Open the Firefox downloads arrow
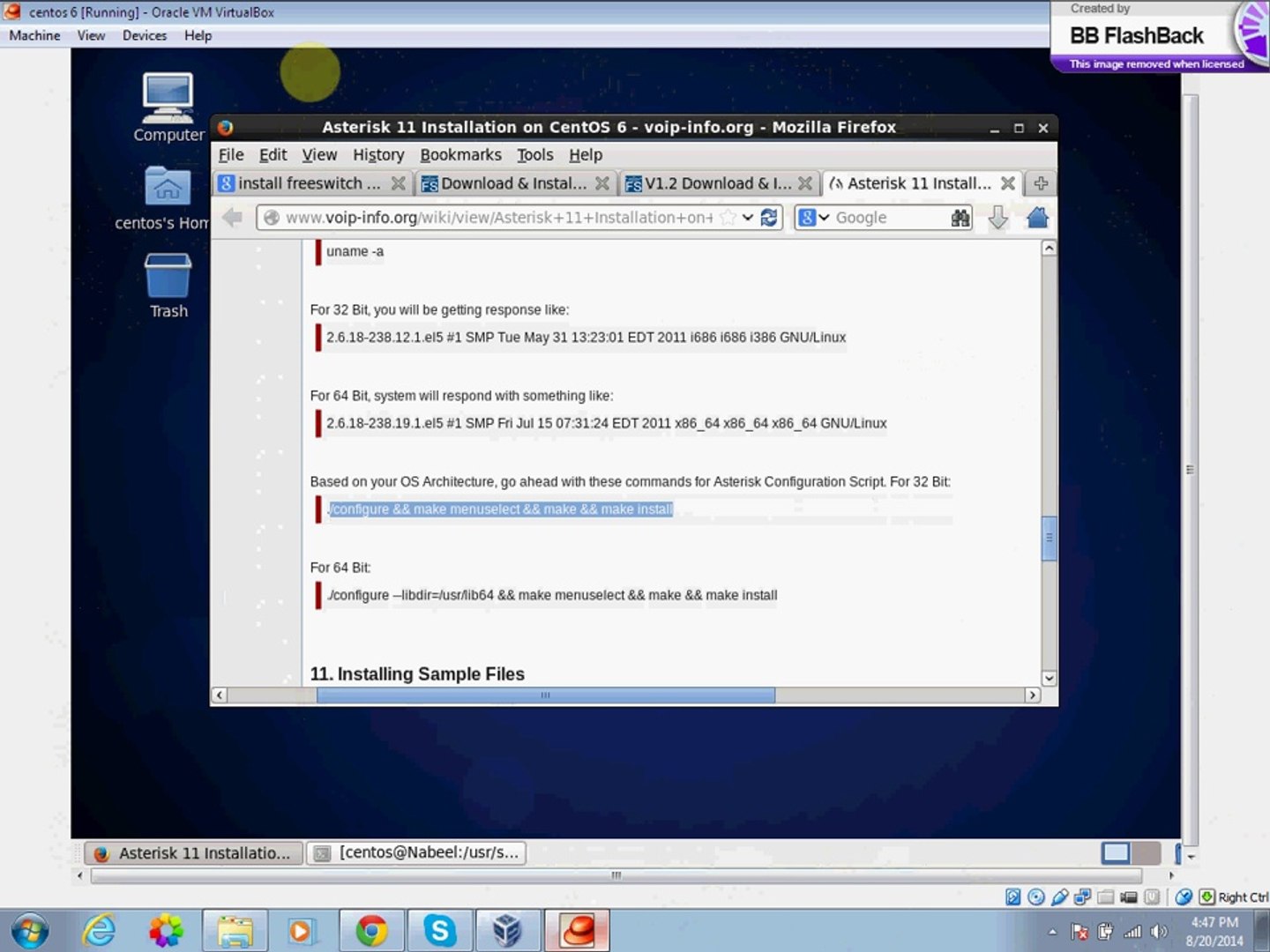 point(997,217)
